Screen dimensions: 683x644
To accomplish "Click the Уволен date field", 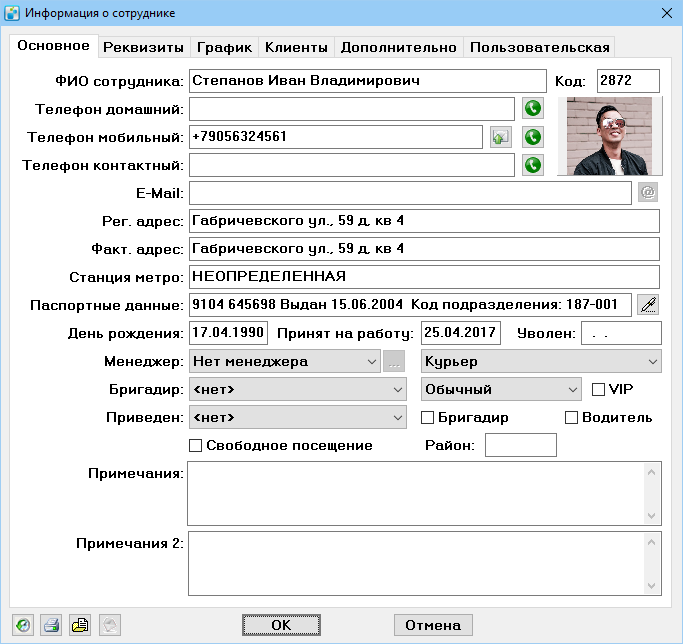I will click(621, 333).
